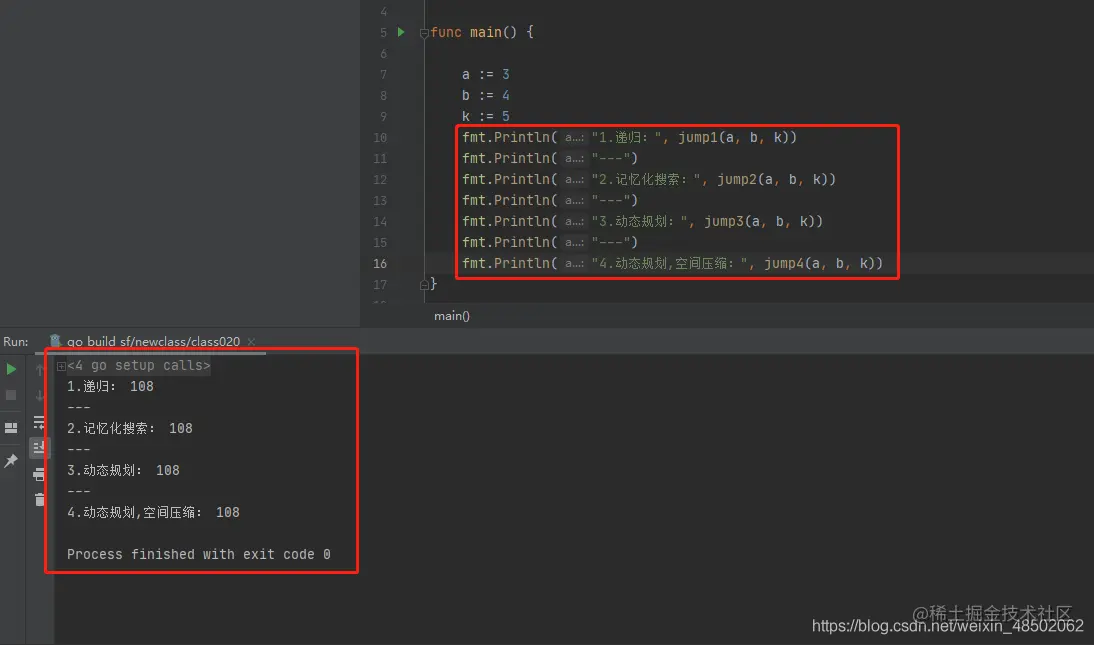
Task: Click the output line '1.递归: 108'
Action: click(x=110, y=387)
